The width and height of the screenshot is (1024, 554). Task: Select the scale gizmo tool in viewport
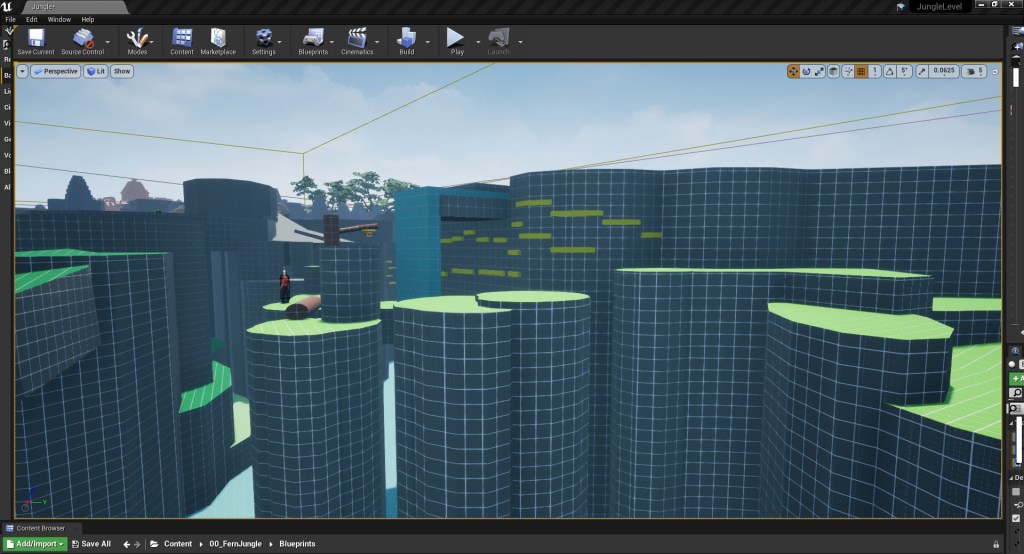coord(820,71)
